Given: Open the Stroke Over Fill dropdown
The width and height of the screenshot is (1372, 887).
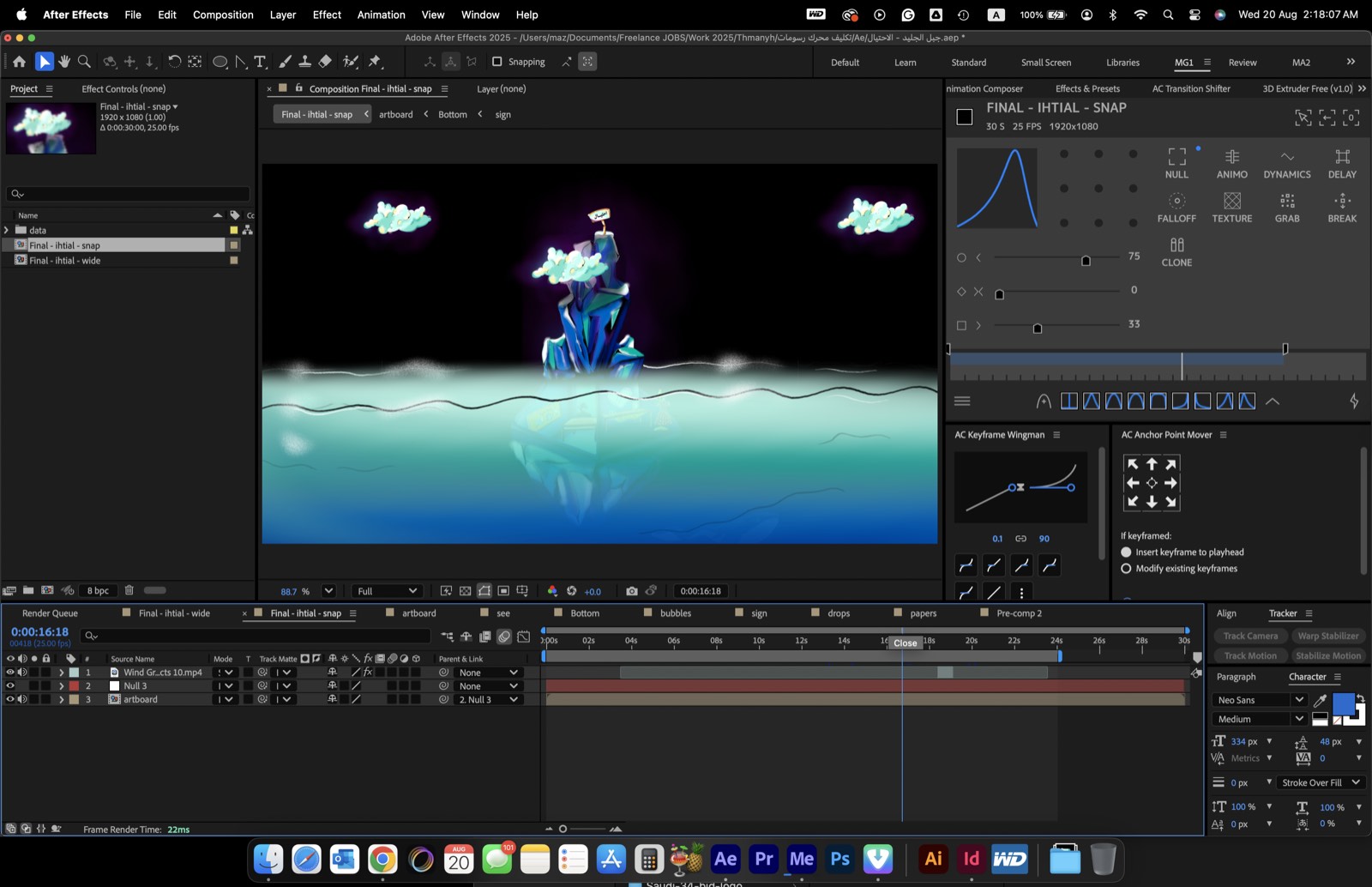Looking at the screenshot, I should point(1321,782).
